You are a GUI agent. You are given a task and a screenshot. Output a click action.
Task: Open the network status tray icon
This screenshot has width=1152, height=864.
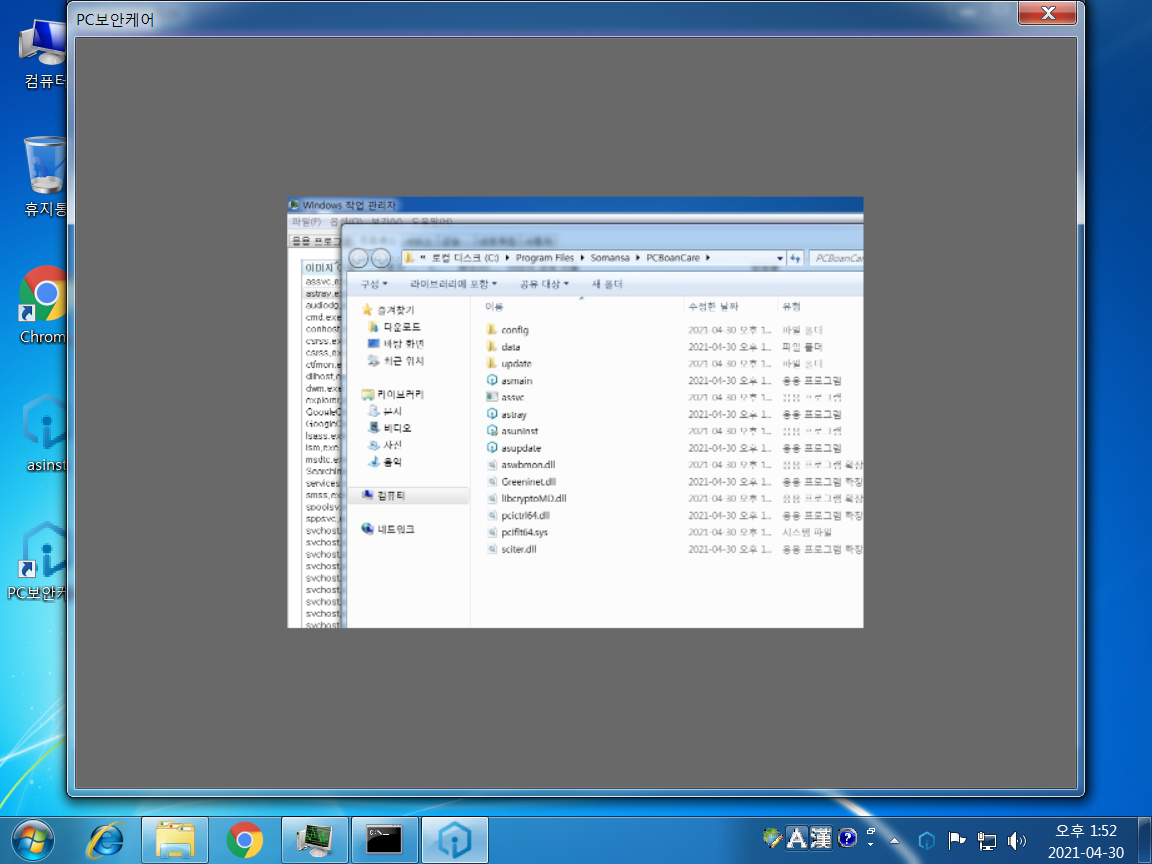(x=987, y=840)
